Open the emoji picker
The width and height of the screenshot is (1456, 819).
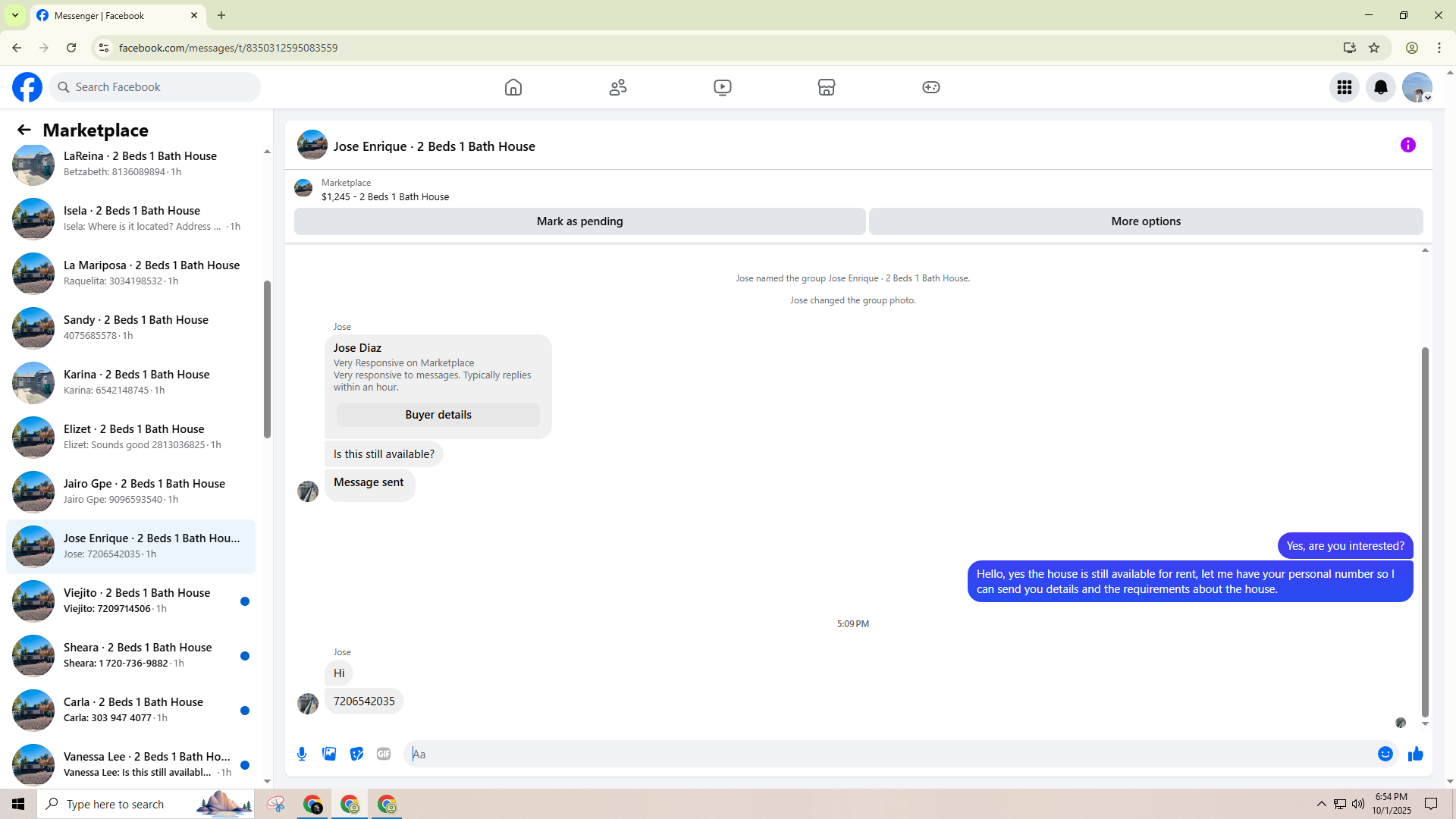pyautogui.click(x=1385, y=754)
